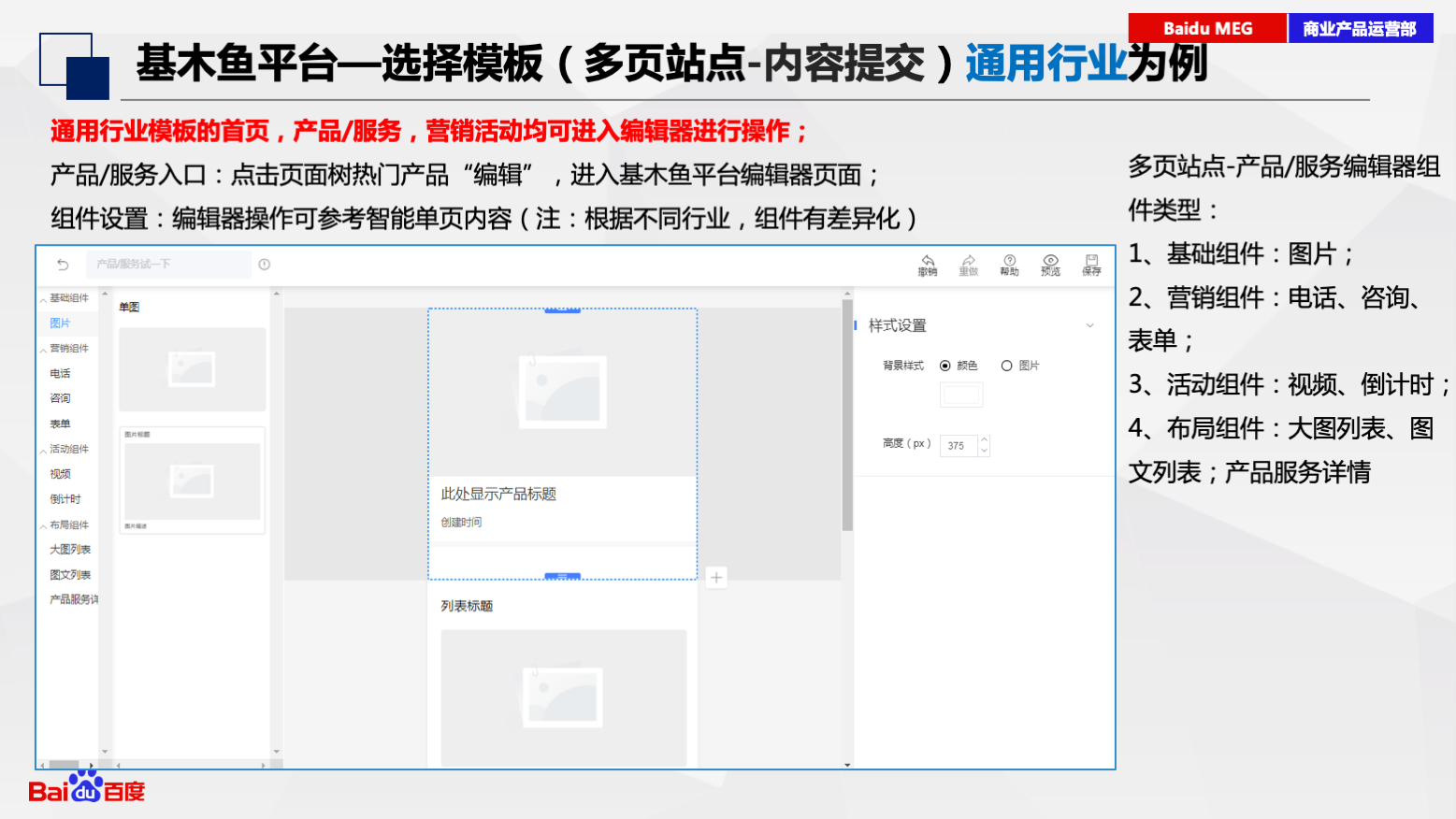1456x819 pixels.
Task: Click the bottom blue handle of selected block
Action: [x=562, y=577]
